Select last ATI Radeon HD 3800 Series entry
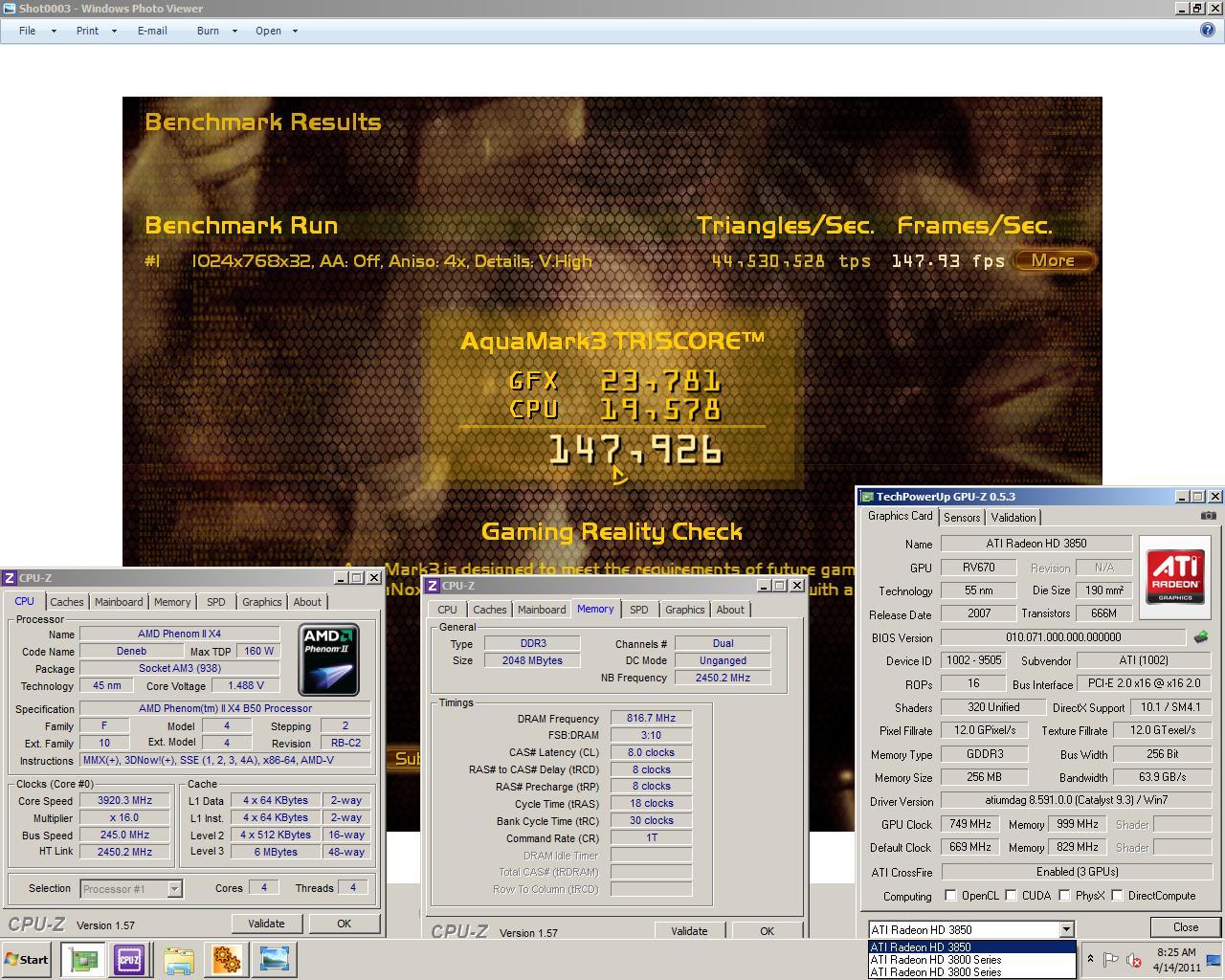 pos(971,972)
